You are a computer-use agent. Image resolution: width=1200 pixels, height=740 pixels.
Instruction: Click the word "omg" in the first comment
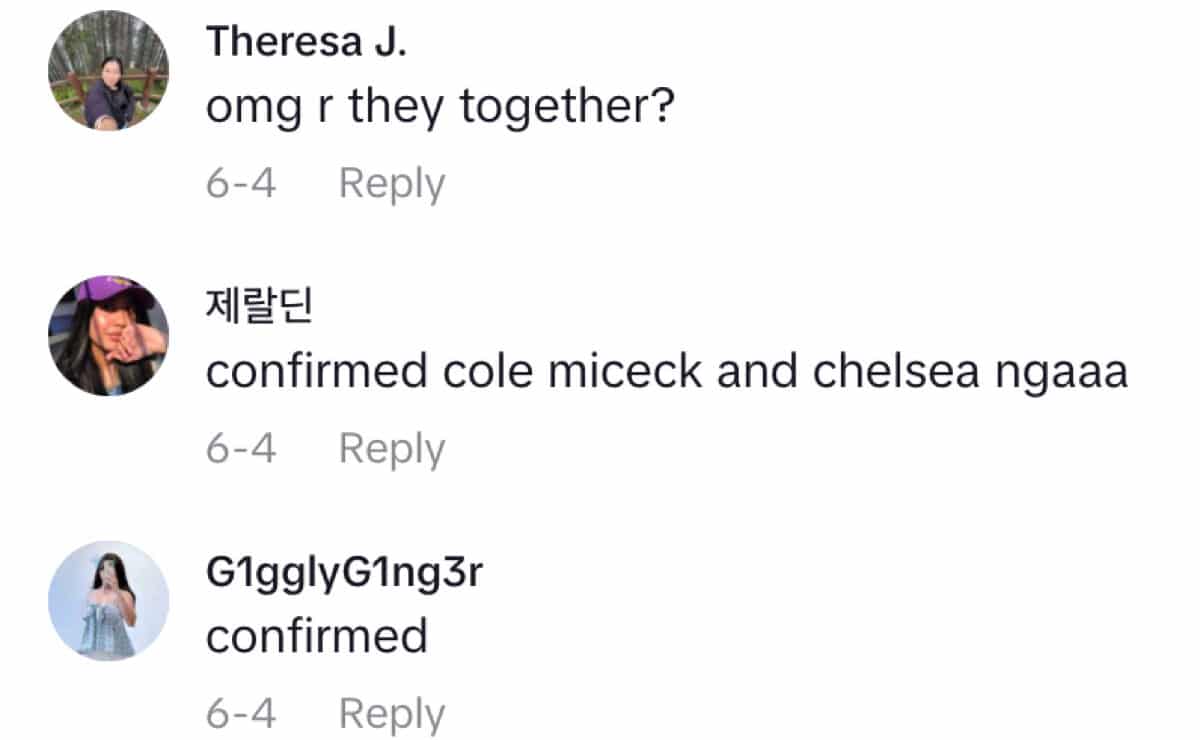pos(253,108)
